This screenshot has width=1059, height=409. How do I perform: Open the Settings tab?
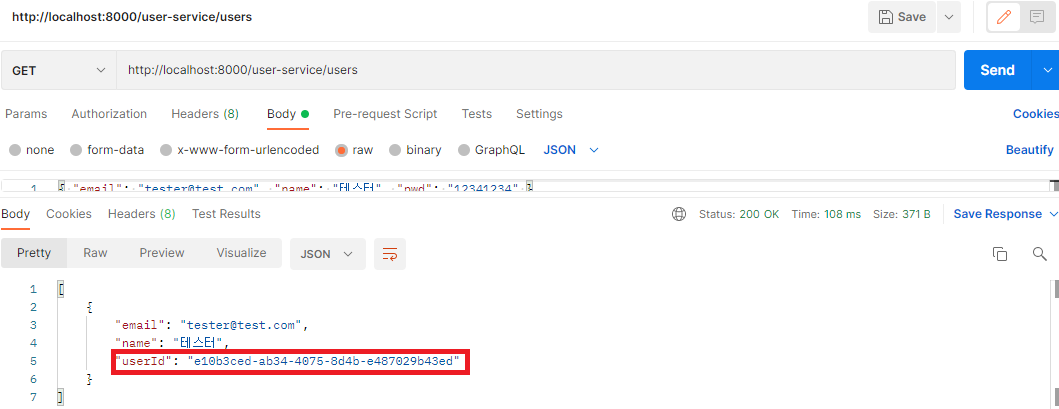click(539, 114)
